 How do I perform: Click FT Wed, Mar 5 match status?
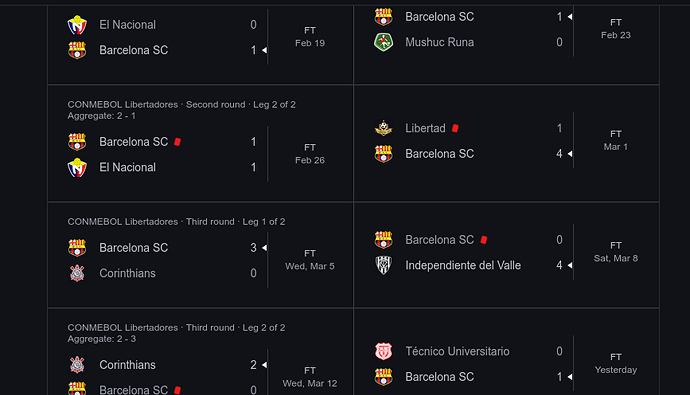pos(310,260)
